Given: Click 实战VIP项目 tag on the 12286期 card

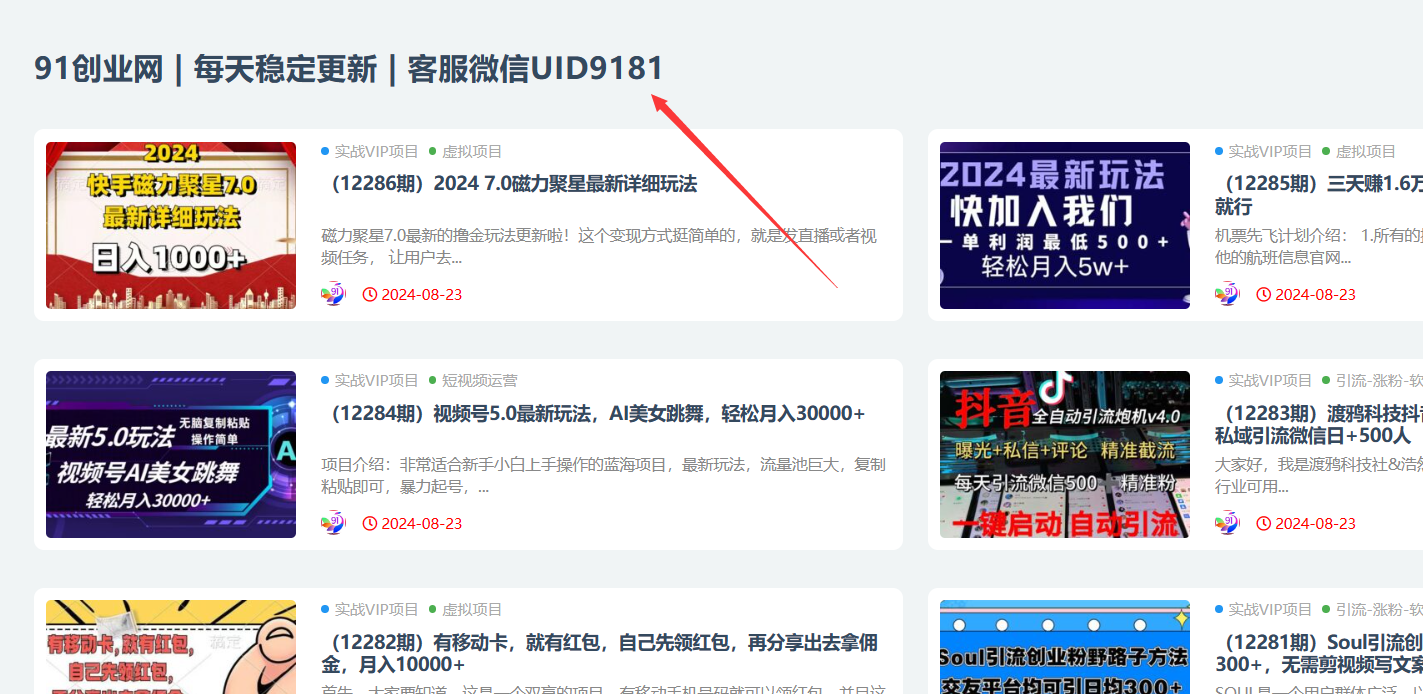Looking at the screenshot, I should [x=376, y=152].
